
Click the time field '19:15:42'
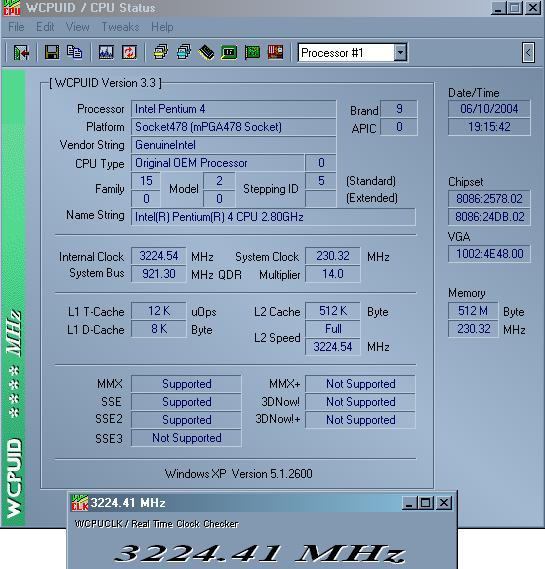click(489, 127)
